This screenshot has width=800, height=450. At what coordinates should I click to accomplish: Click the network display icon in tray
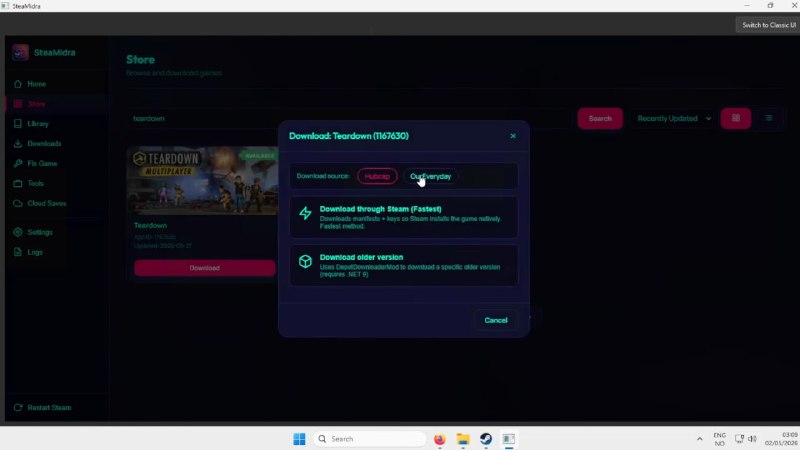coord(739,439)
